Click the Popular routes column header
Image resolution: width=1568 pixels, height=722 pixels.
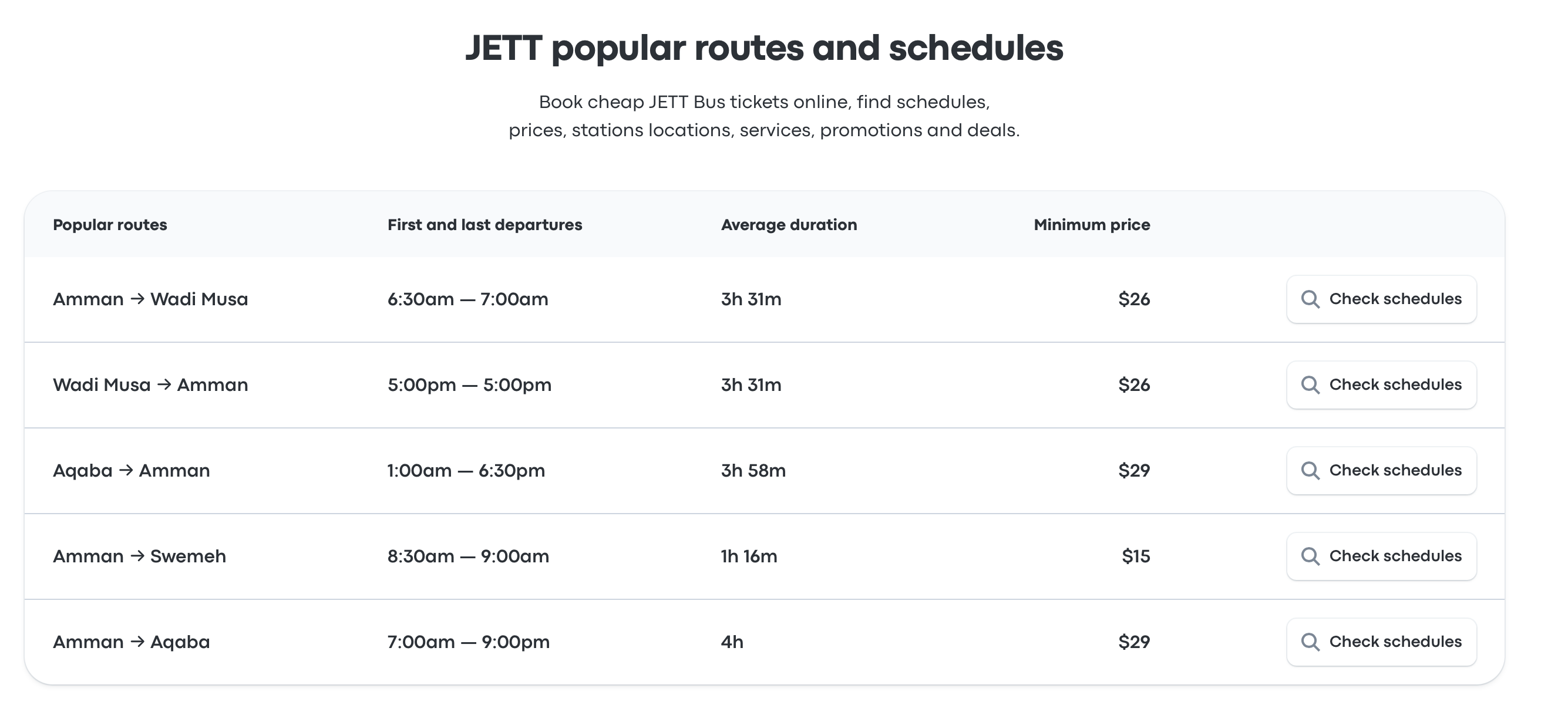(x=110, y=225)
